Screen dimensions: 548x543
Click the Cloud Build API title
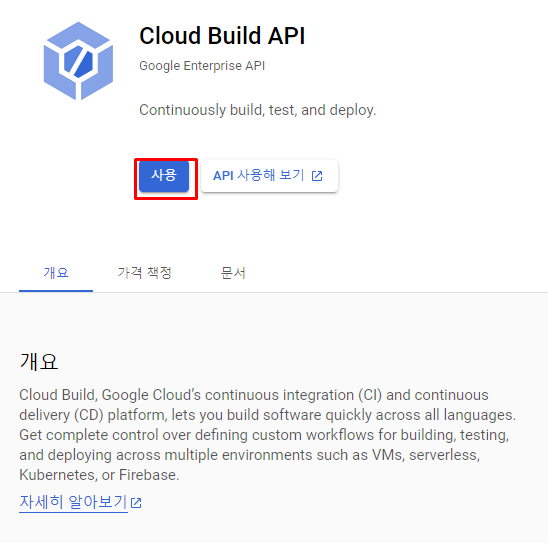(x=222, y=36)
